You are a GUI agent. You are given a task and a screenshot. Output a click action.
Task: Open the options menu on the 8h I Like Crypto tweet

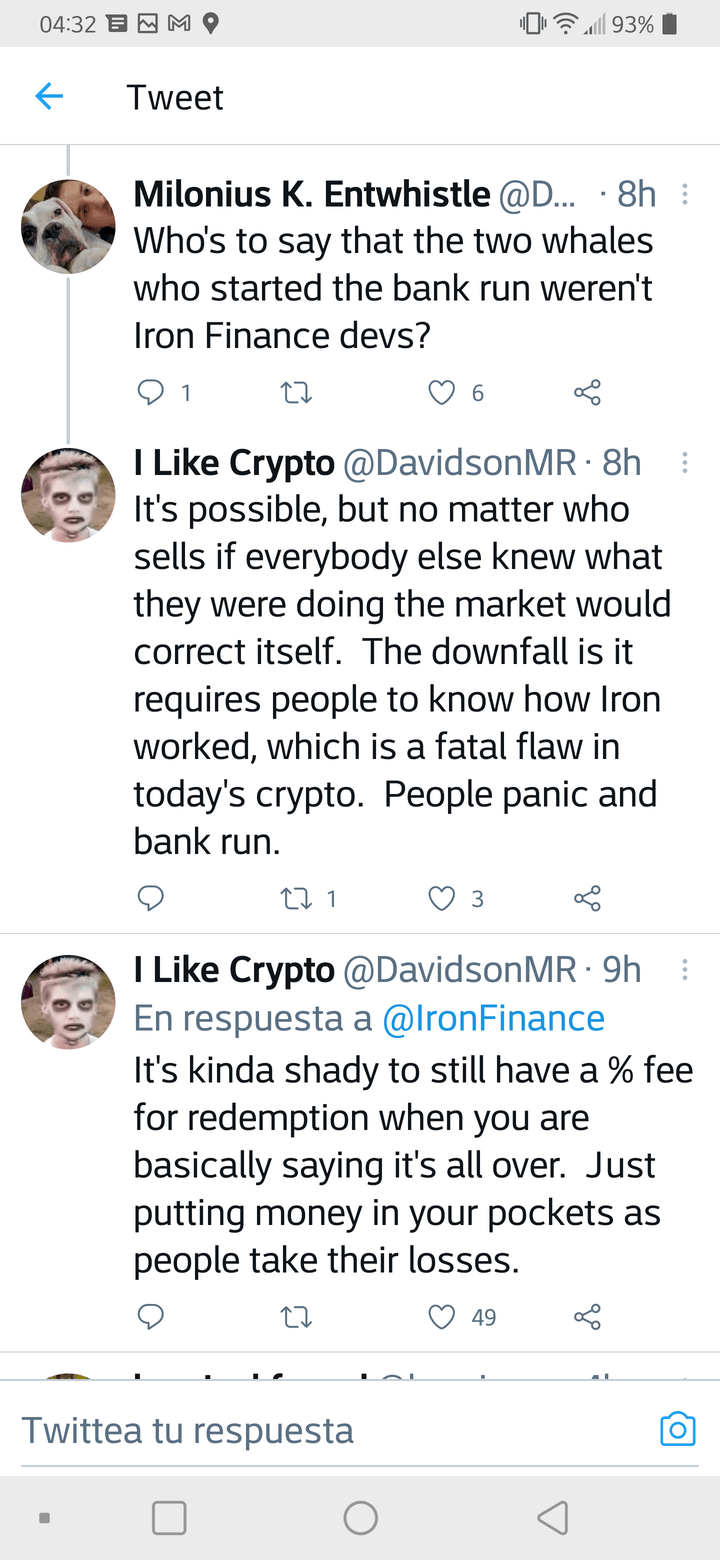point(685,463)
